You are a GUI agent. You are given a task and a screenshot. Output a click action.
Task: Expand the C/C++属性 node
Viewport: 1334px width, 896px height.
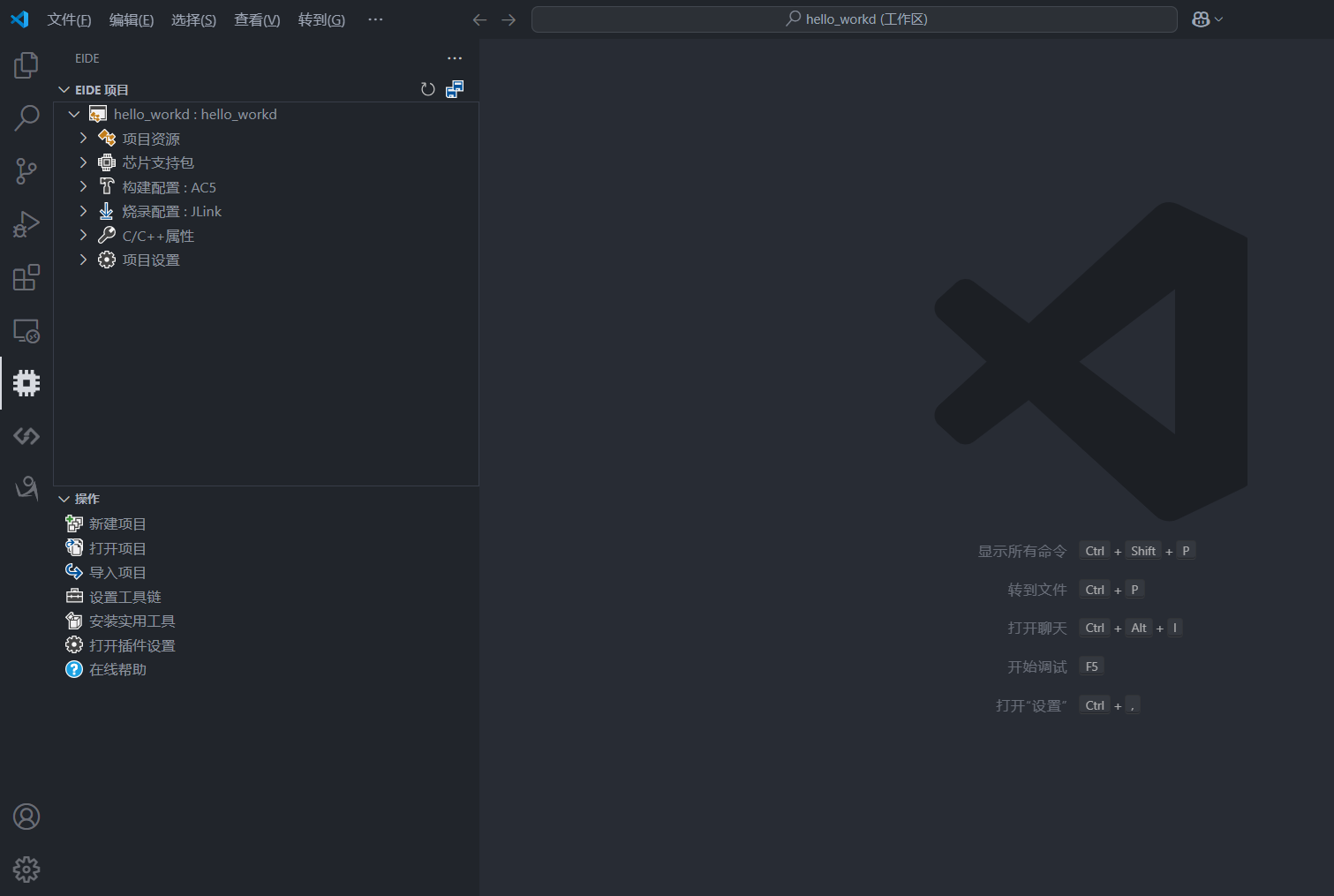point(83,236)
